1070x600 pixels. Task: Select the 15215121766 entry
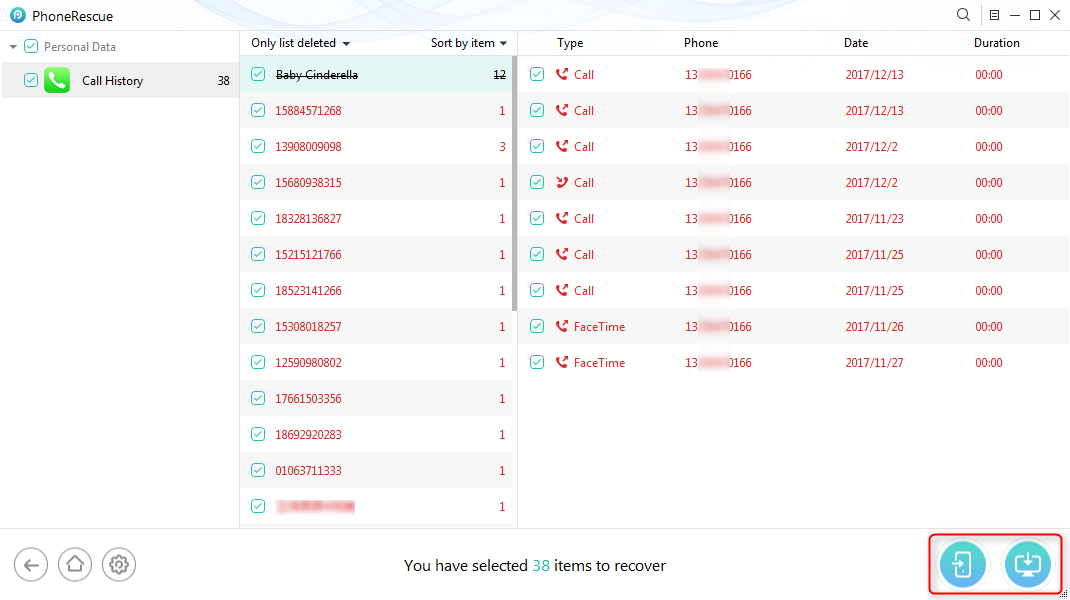[376, 254]
